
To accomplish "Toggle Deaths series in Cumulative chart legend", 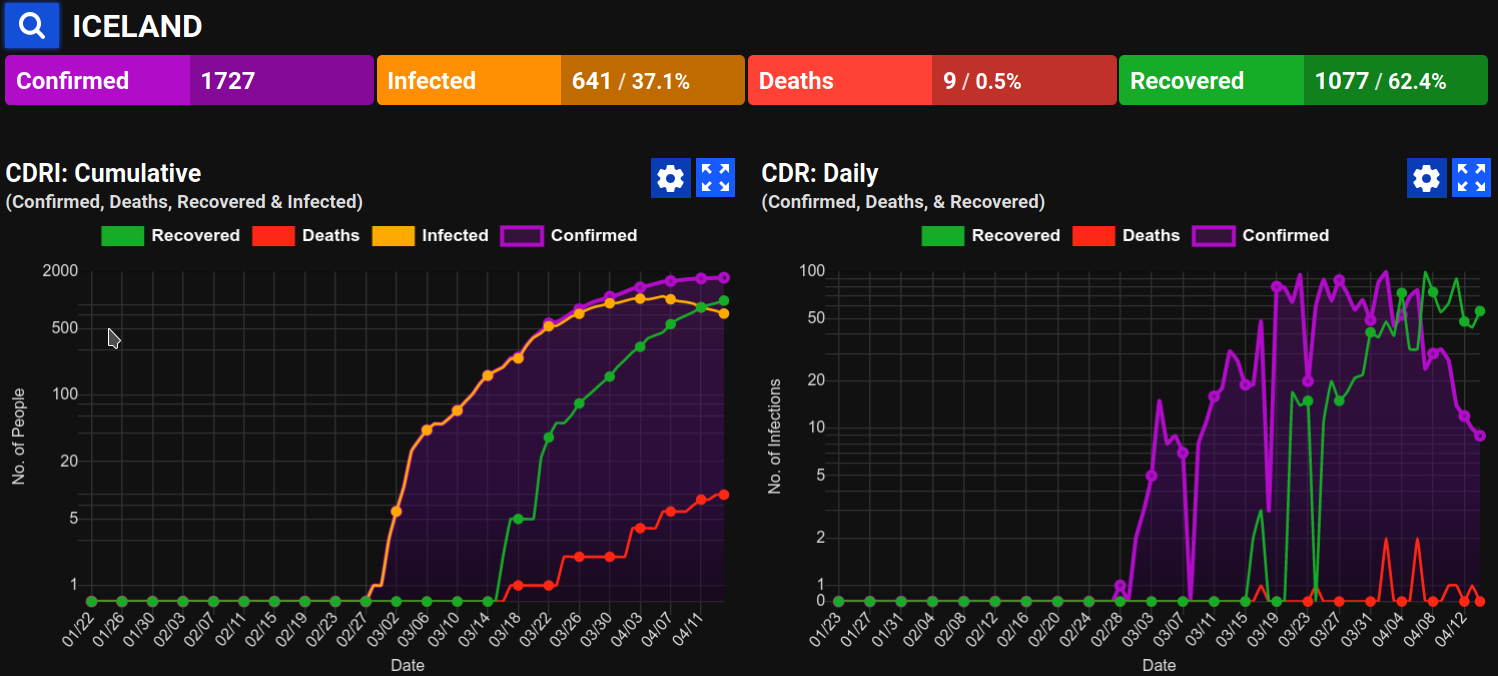I will click(305, 236).
